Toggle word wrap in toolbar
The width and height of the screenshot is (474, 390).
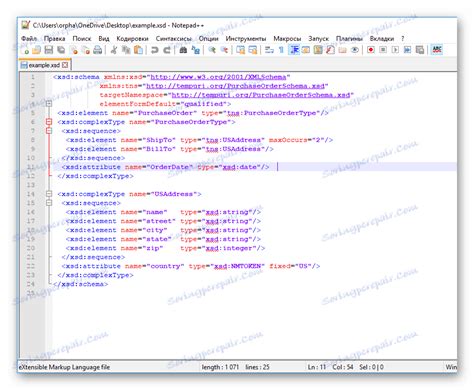pyautogui.click(x=269, y=50)
